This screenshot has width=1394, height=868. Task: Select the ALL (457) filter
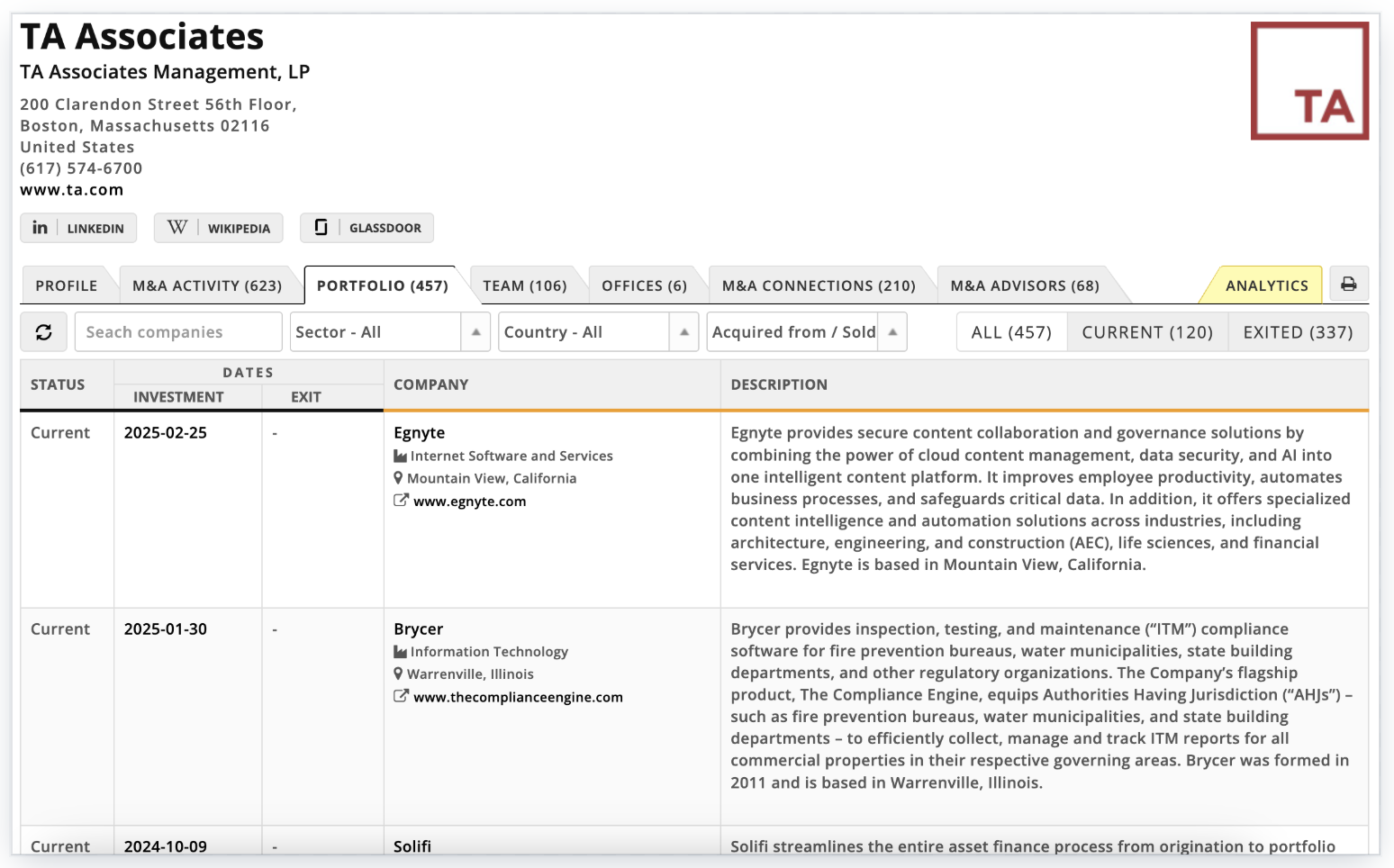[1010, 331]
